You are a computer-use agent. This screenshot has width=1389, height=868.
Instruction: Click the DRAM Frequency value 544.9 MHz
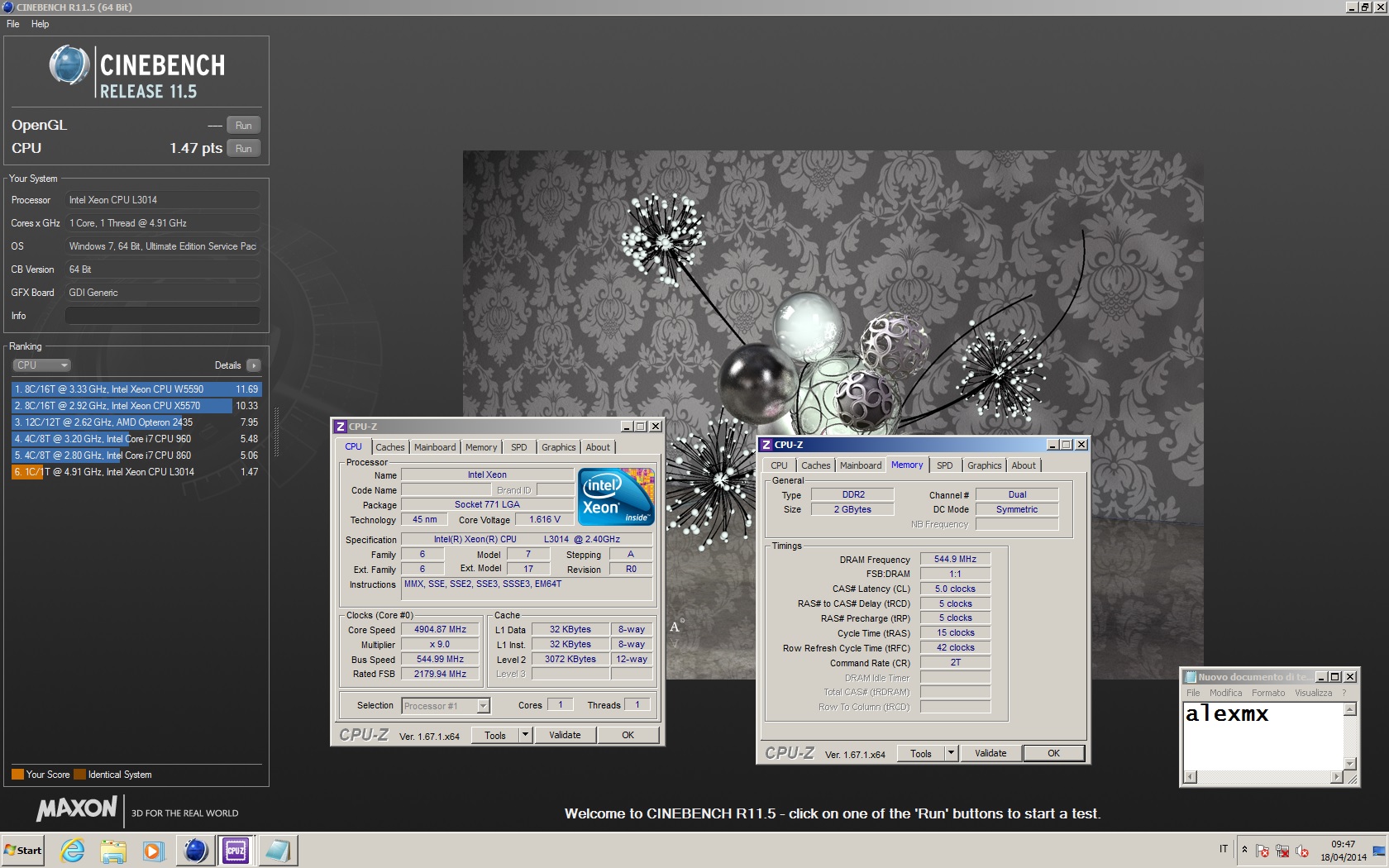955,560
